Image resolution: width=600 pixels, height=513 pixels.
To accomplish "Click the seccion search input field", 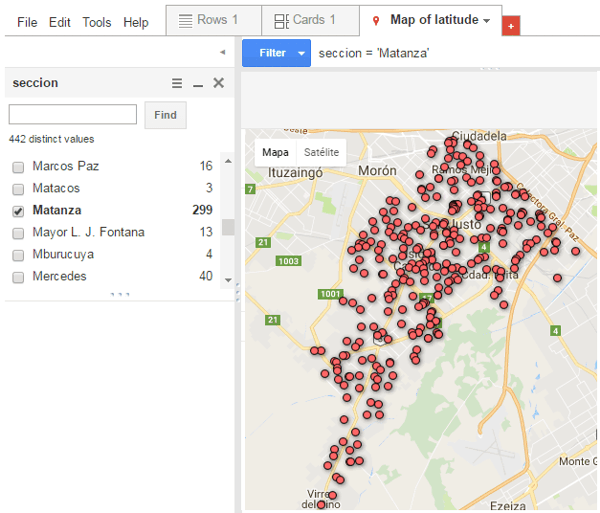I will [73, 114].
